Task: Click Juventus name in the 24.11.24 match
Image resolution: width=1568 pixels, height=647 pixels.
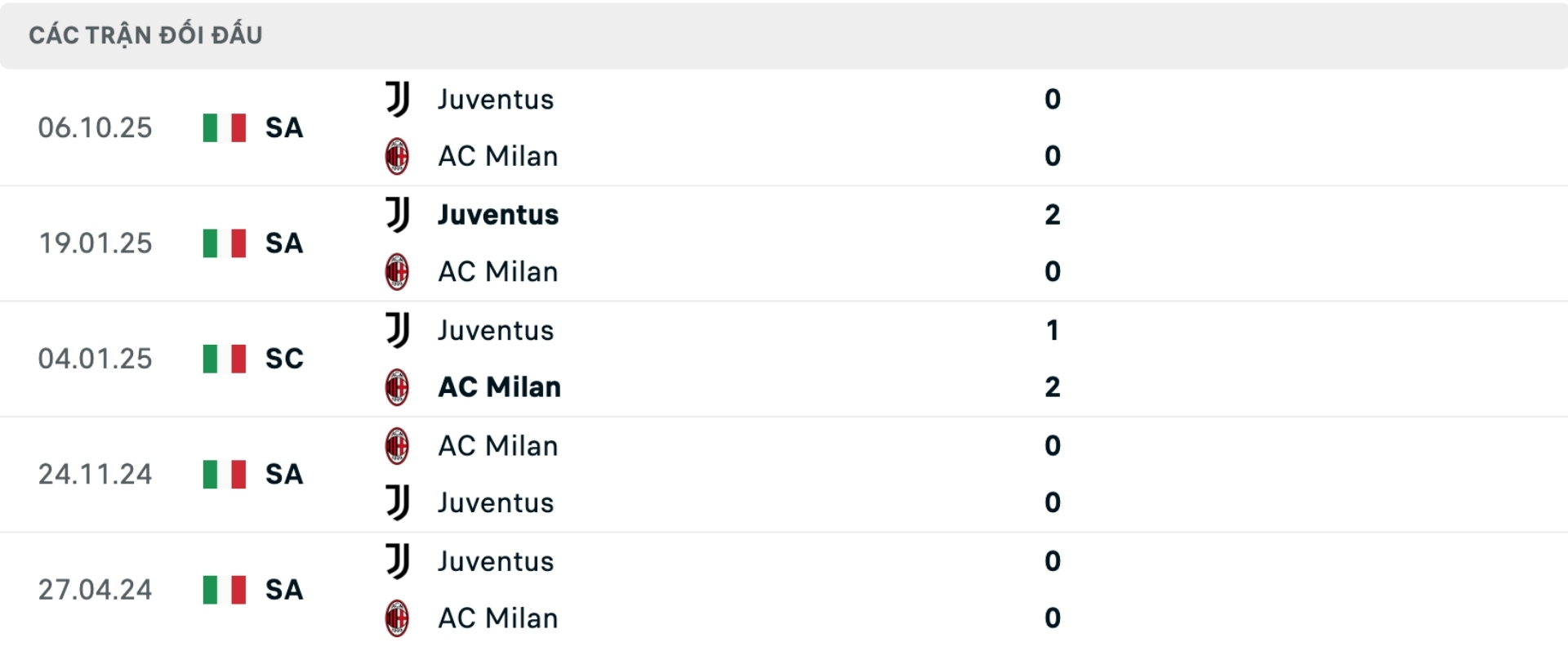Action: (496, 503)
